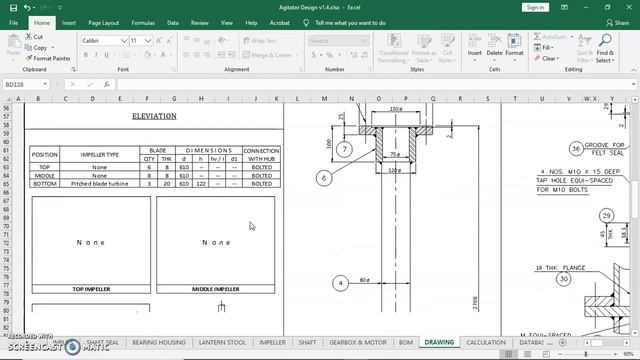Click the Undo arrow icon
Screen dimensions: 640x360
(x=27, y=7)
